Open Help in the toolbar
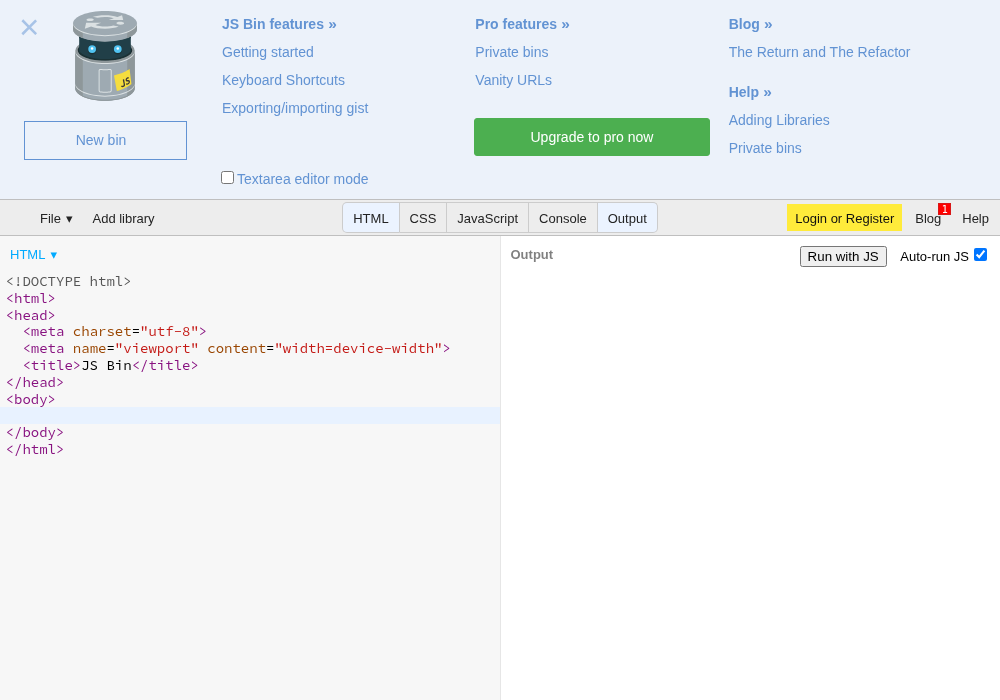 click(975, 219)
